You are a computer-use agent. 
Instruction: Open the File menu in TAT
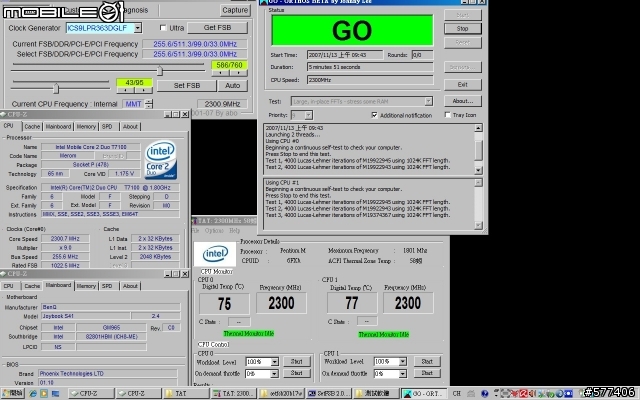coord(196,231)
